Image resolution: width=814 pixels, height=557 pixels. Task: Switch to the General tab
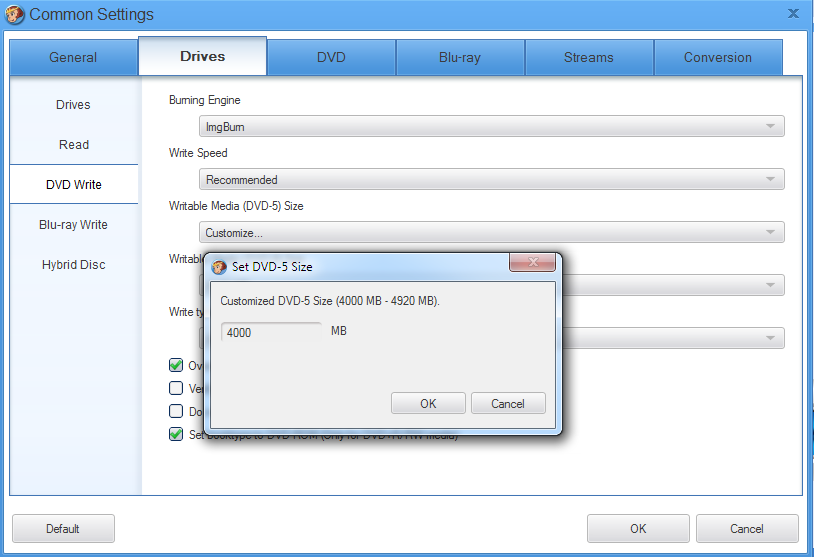click(73, 57)
